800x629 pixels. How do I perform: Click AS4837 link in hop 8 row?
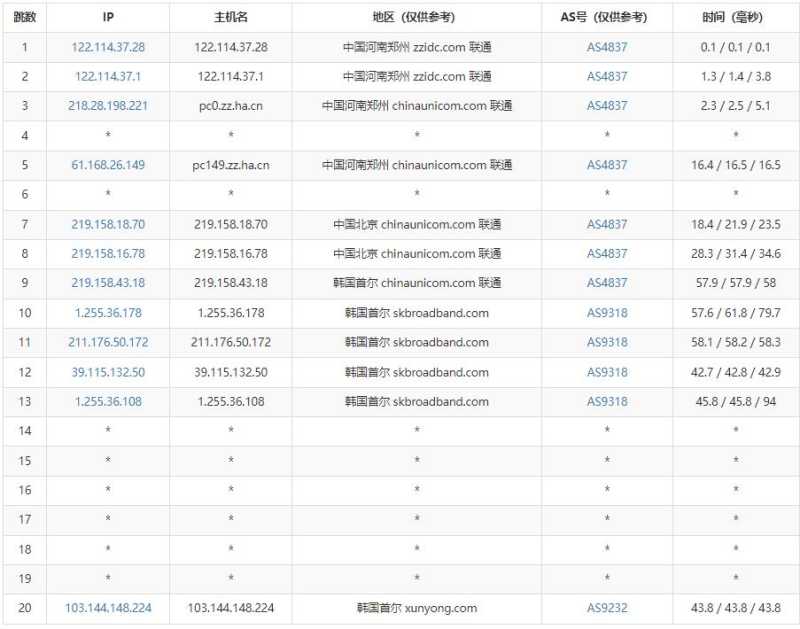pos(607,254)
